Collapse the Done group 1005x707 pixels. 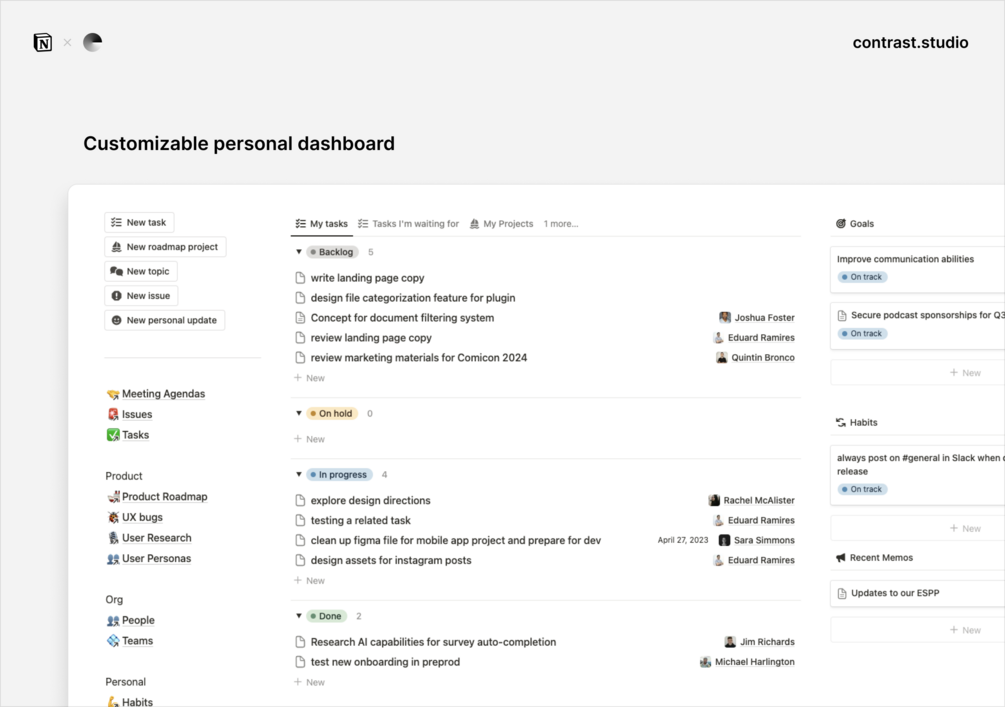(x=299, y=616)
